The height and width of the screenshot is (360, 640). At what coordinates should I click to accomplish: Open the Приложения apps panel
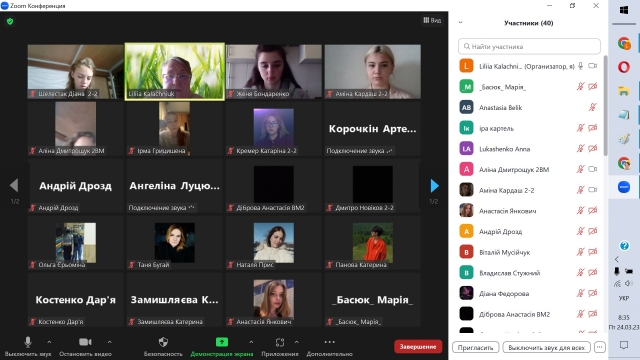click(x=280, y=346)
